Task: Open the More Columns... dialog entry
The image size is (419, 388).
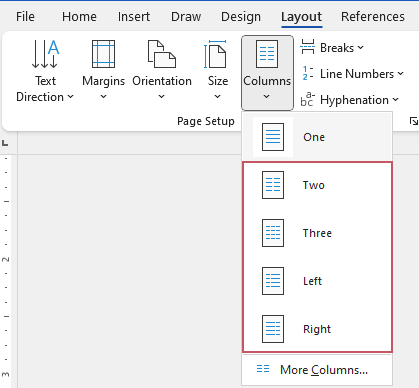Action: (317, 370)
